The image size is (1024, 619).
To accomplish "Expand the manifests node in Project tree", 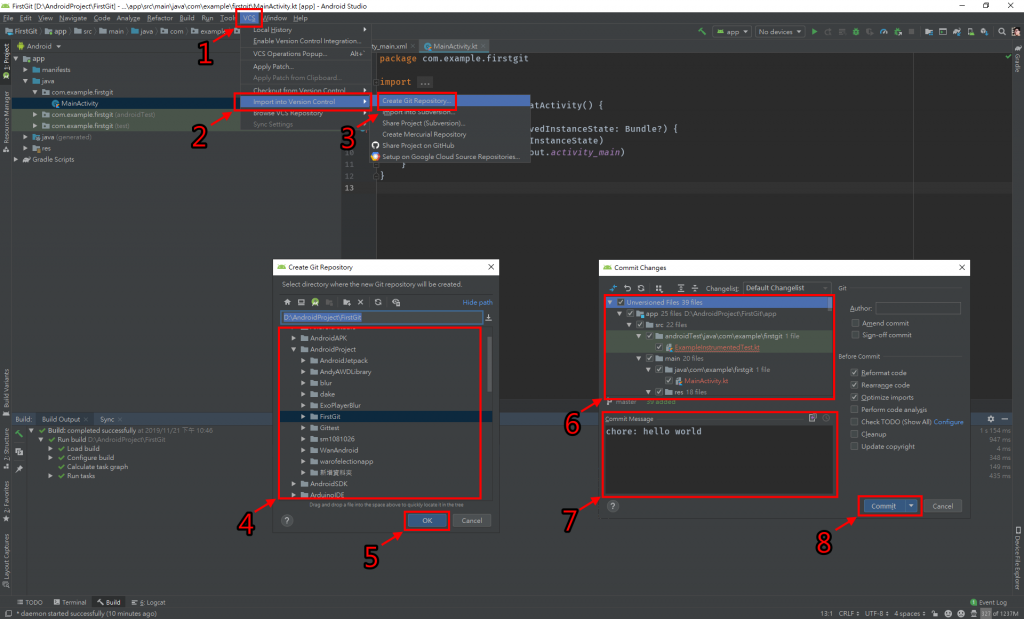I will (25, 70).
